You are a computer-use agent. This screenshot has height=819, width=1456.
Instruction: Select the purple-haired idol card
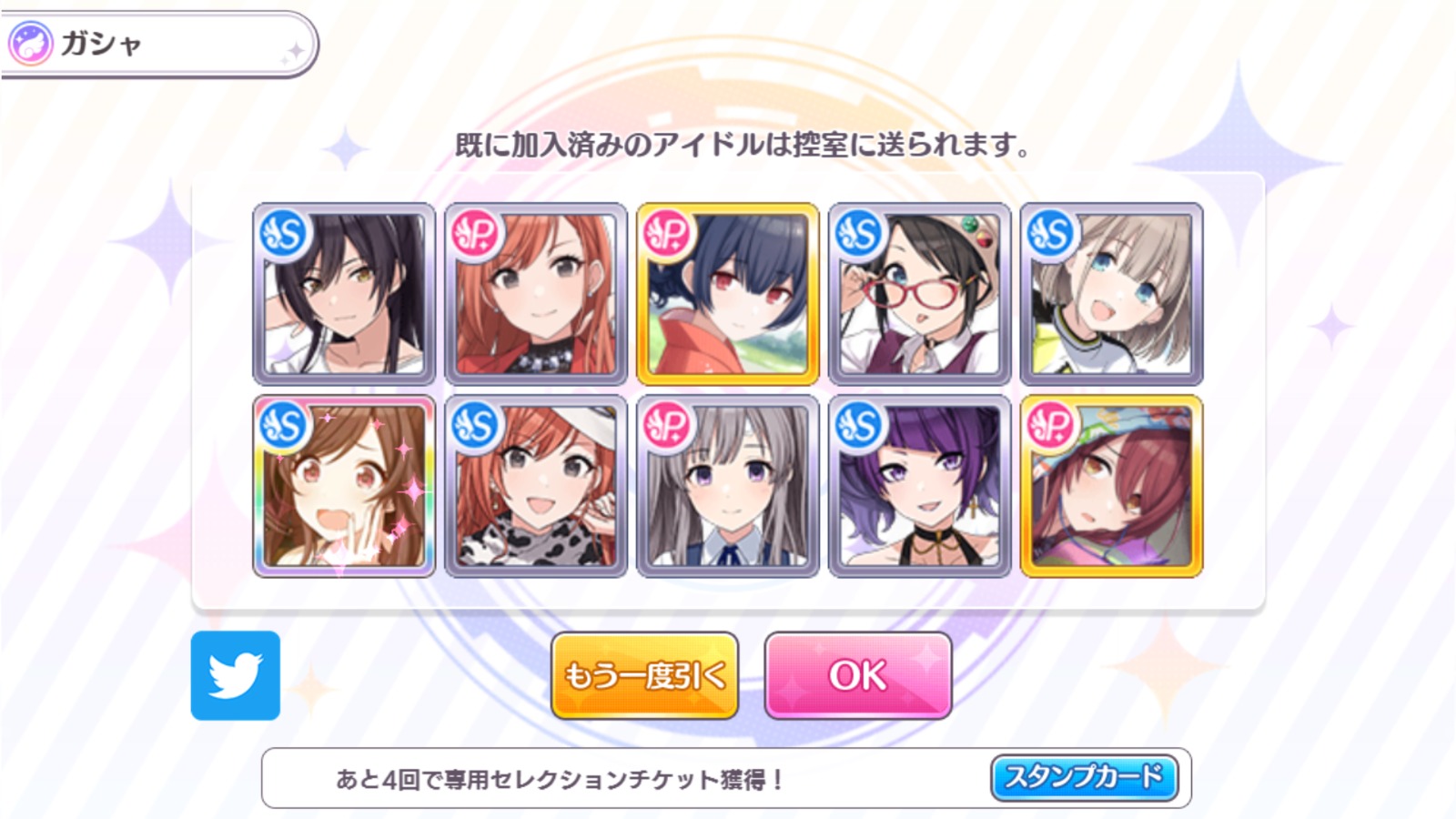click(920, 486)
